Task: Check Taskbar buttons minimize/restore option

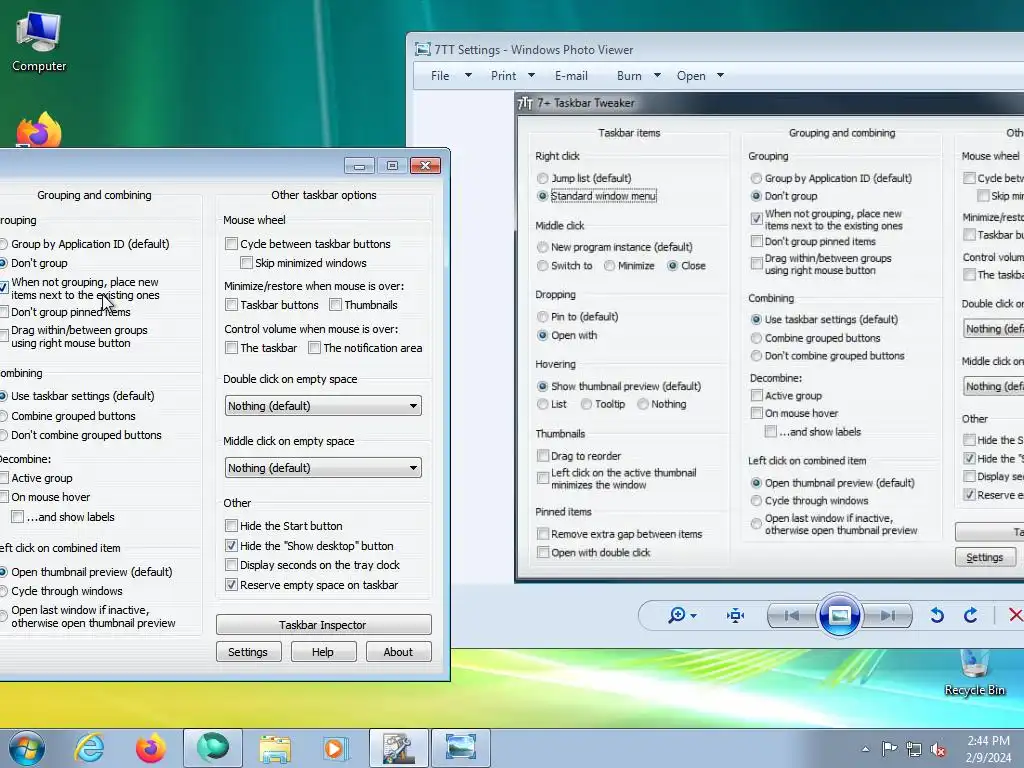Action: [x=231, y=304]
